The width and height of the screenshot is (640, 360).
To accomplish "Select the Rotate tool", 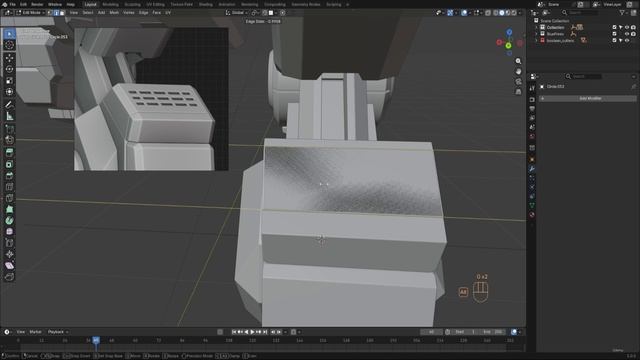I will pyautogui.click(x=9, y=69).
